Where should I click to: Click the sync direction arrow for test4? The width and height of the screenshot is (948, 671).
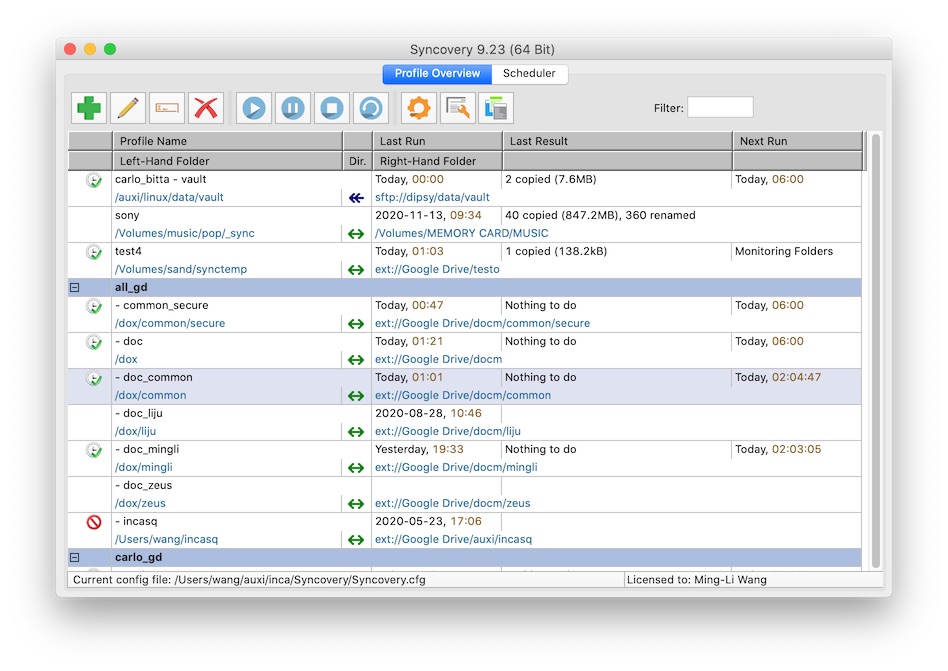click(356, 270)
